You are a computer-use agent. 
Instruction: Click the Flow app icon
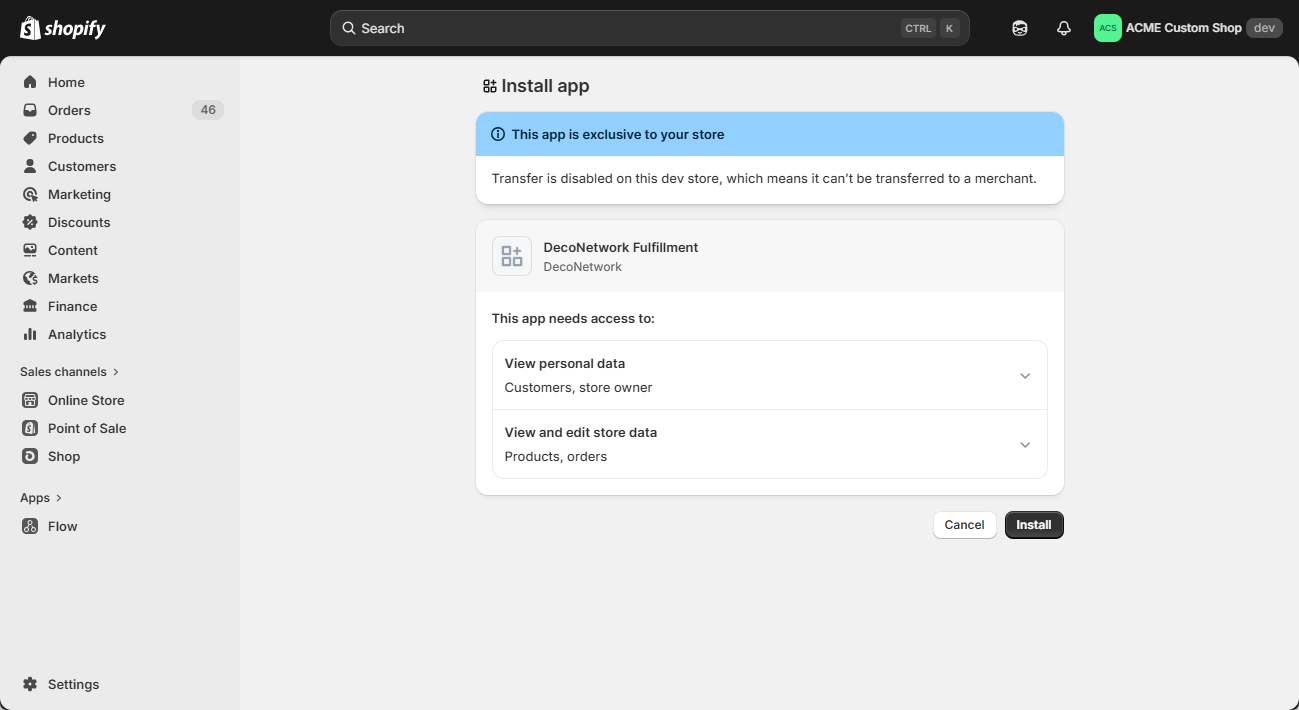click(x=30, y=526)
